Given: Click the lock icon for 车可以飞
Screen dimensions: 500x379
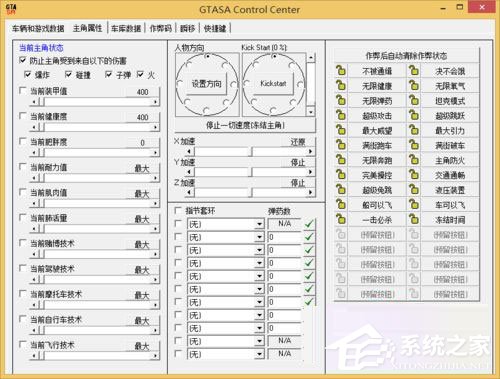Looking at the screenshot, I should point(414,205).
